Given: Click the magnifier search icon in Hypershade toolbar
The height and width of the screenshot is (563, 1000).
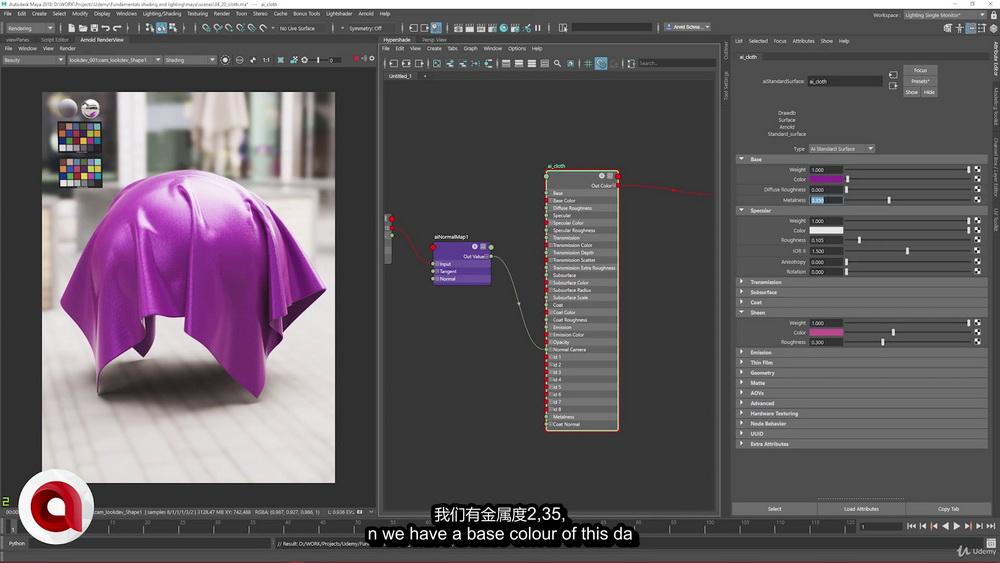Looking at the screenshot, I should pos(557,63).
